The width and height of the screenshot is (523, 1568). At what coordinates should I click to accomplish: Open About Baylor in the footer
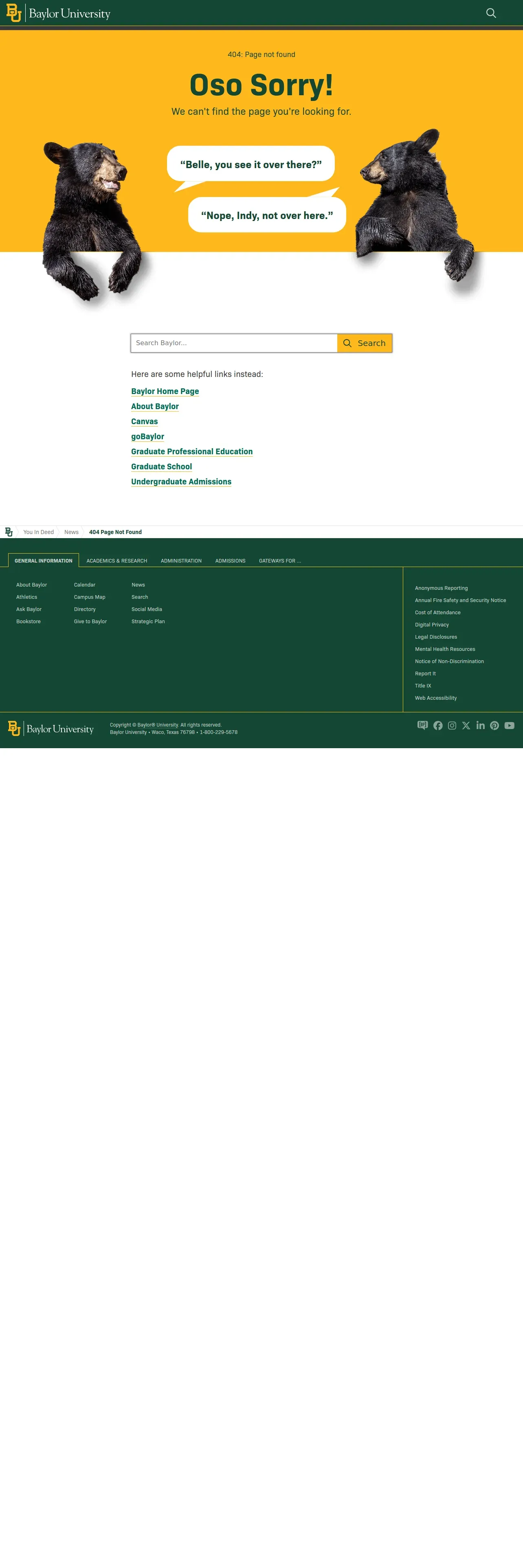(x=32, y=585)
